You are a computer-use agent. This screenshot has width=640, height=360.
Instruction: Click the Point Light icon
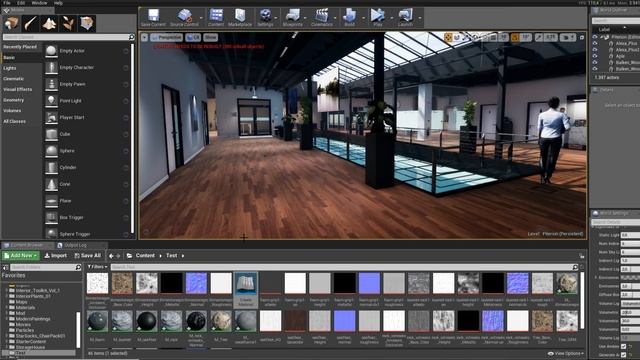click(x=51, y=100)
